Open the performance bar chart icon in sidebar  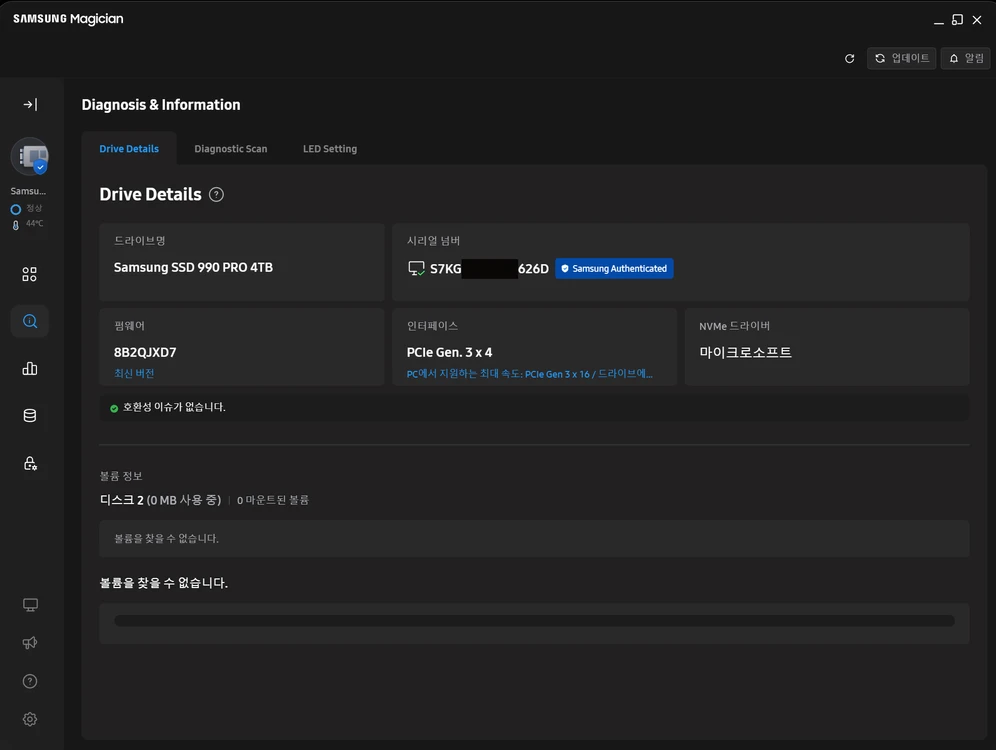30,368
